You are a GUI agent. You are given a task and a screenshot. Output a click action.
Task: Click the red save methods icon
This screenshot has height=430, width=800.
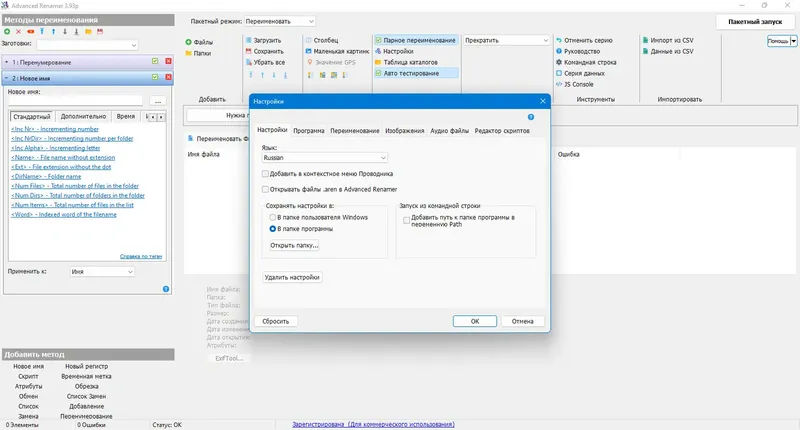click(x=100, y=32)
